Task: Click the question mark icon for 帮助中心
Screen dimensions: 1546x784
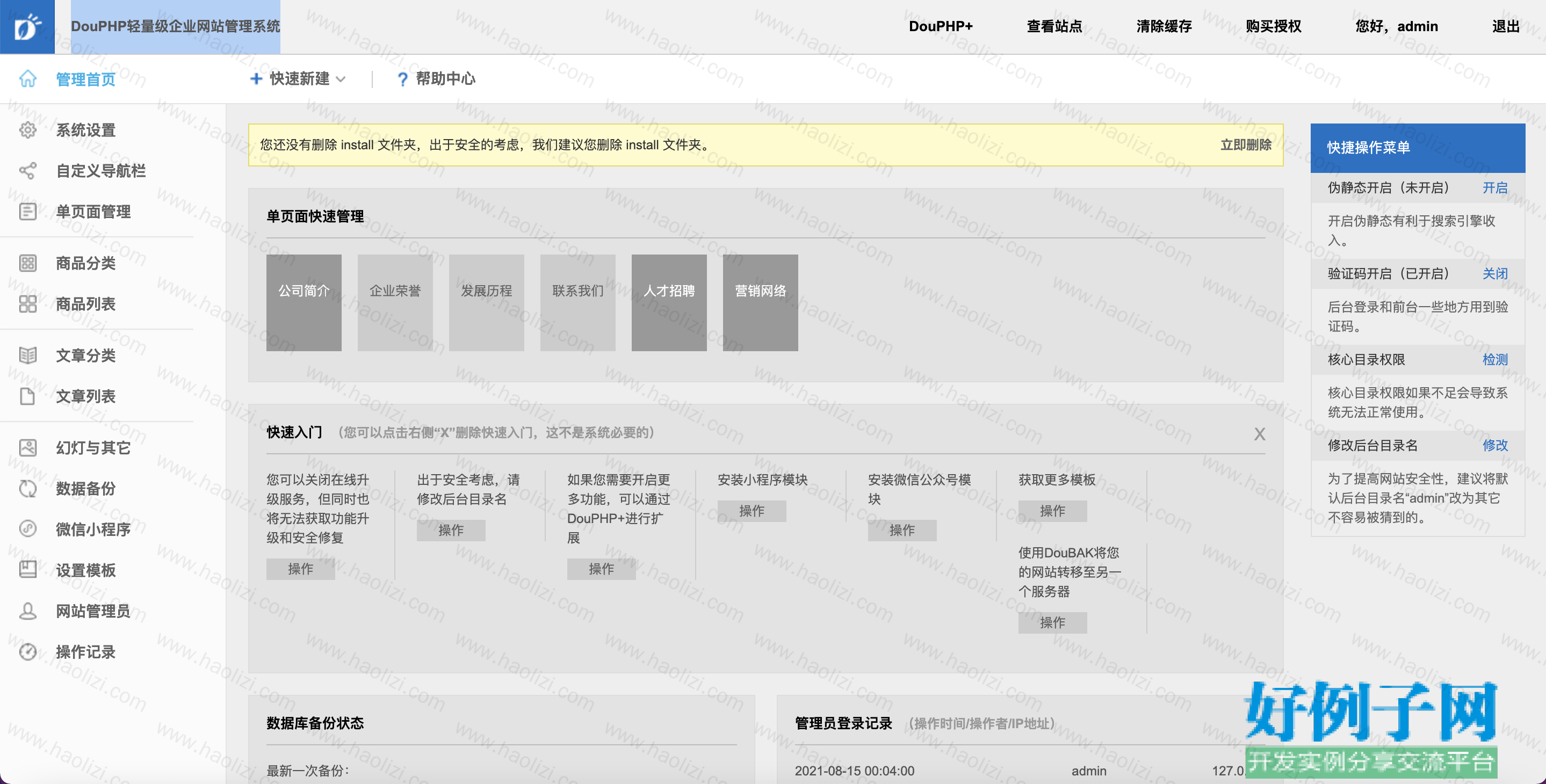Action: coord(403,79)
